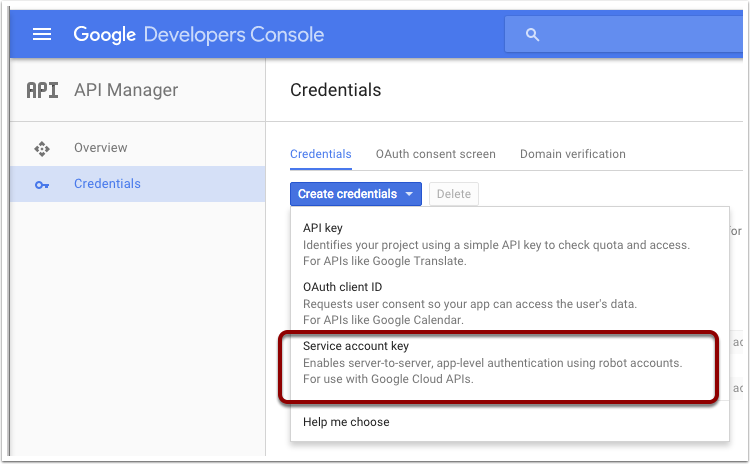The height and width of the screenshot is (464, 750).
Task: Click the search magnifier icon
Action: pos(532,34)
